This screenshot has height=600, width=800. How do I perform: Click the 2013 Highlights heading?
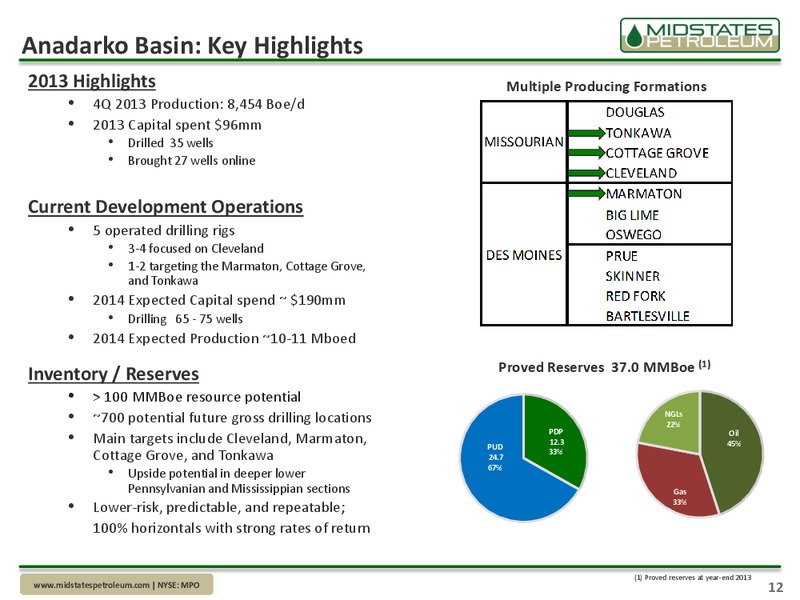click(92, 81)
